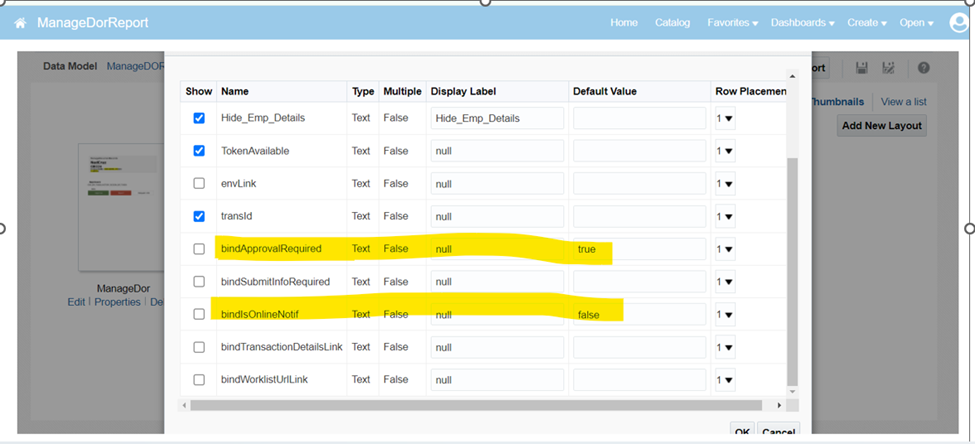The image size is (975, 444).
Task: Open Row Placement dropdown for TokenAvailable
Action: point(725,150)
